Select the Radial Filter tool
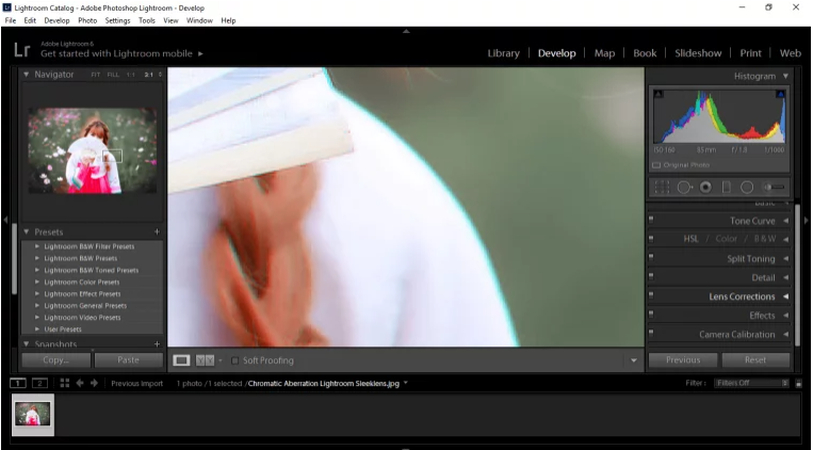The image size is (813, 450). (747, 187)
